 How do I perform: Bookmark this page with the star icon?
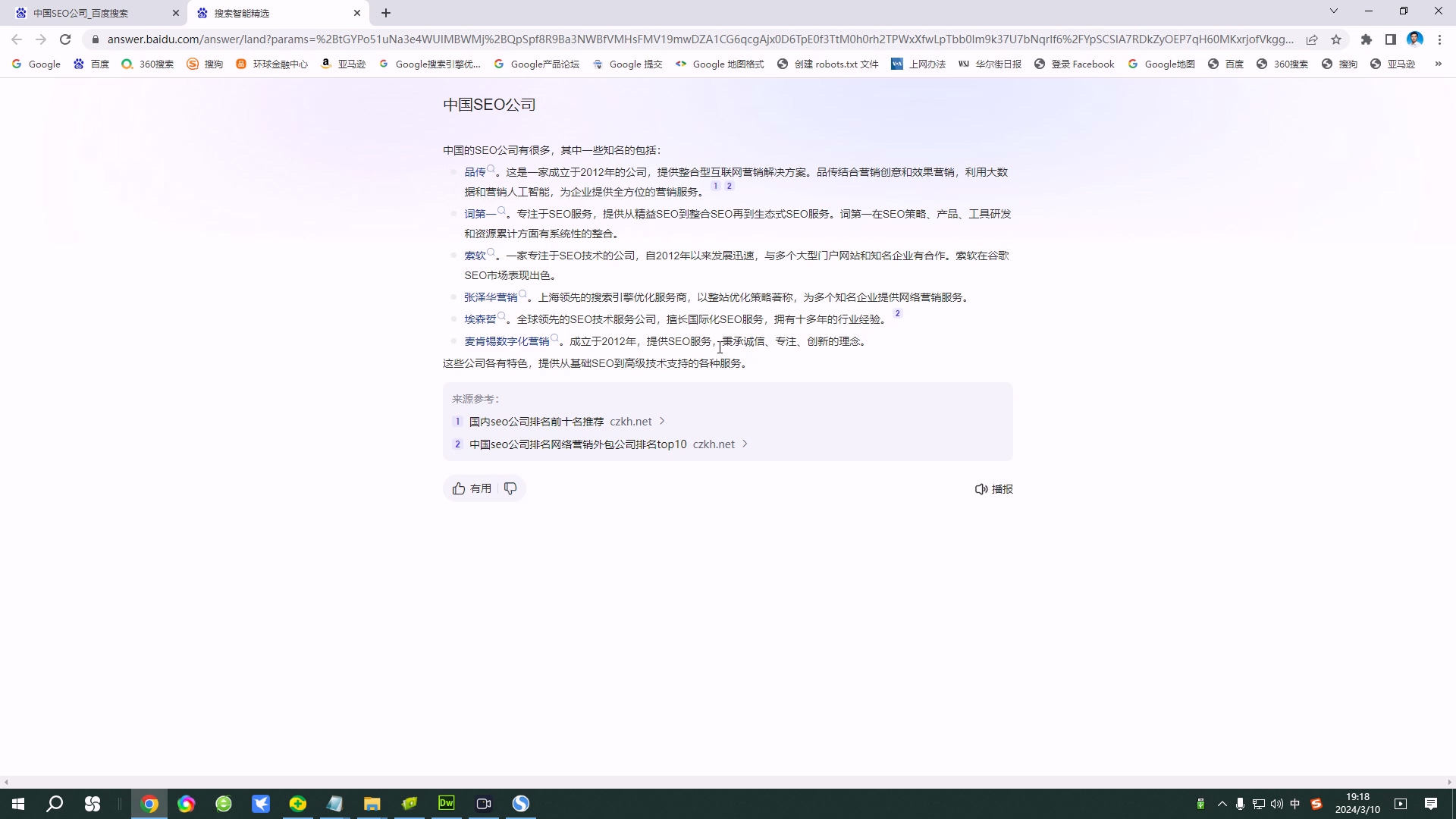tap(1336, 39)
